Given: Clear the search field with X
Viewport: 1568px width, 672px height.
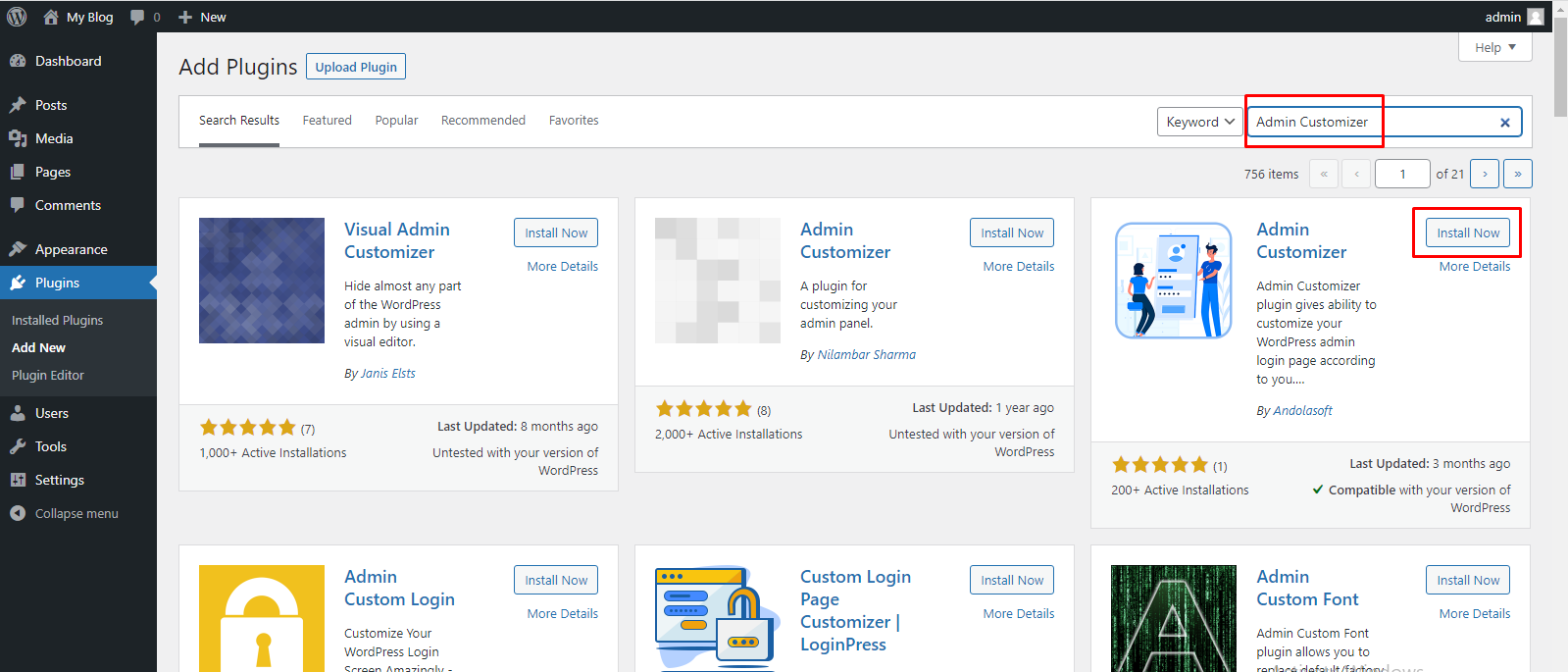Looking at the screenshot, I should (1505, 123).
